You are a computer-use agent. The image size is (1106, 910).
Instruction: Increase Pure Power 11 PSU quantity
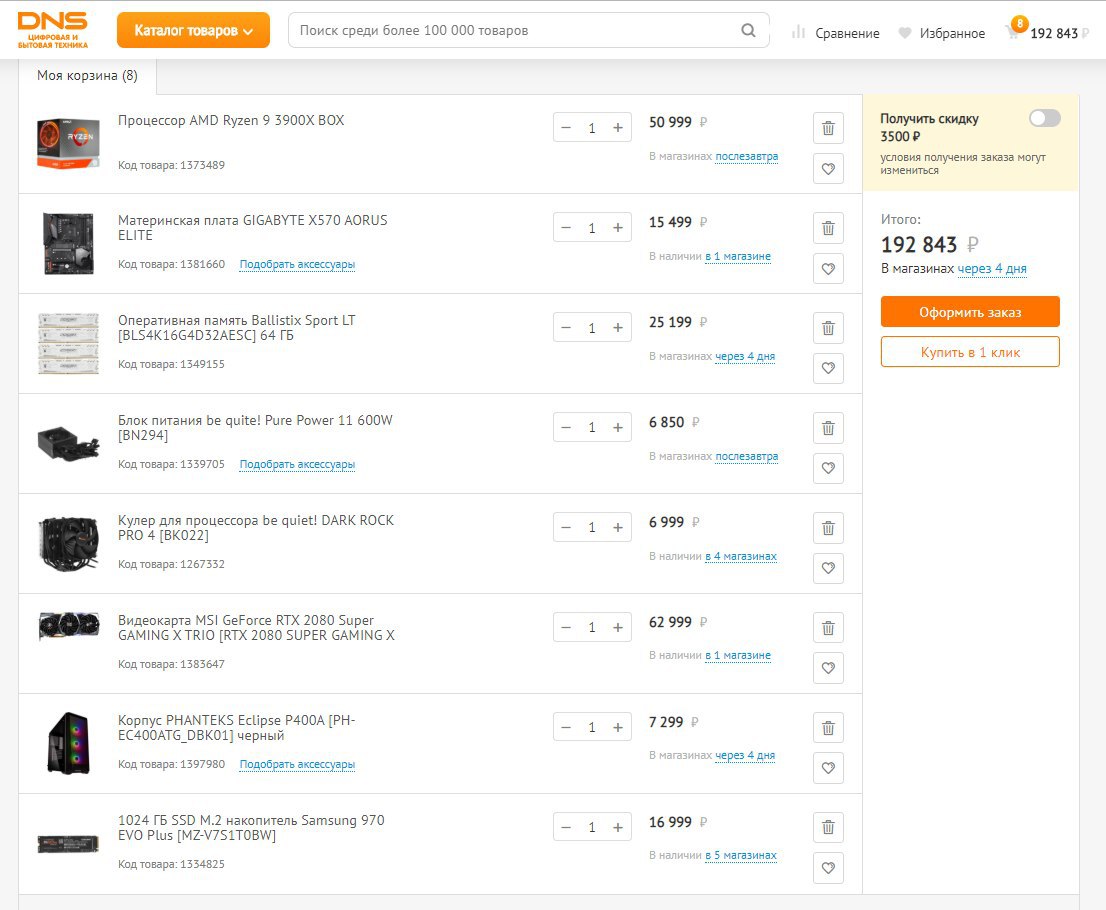click(618, 427)
